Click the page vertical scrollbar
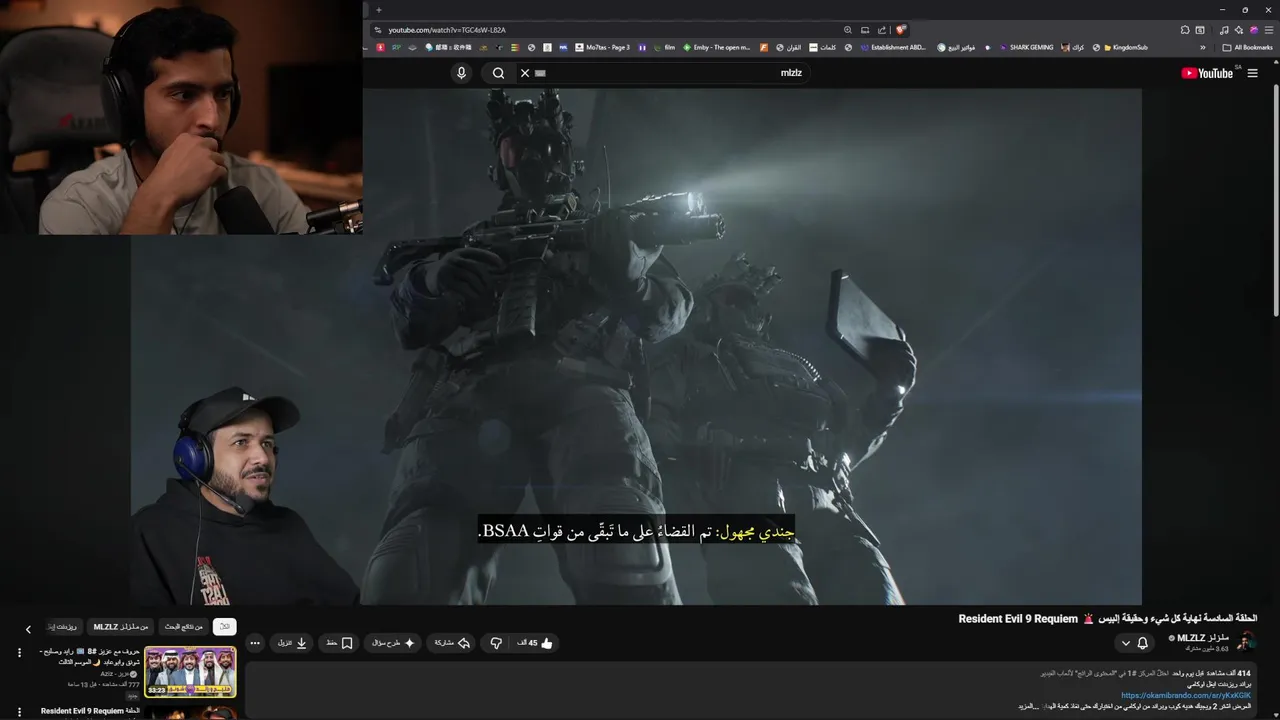This screenshot has height=720, width=1280. 1275,200
